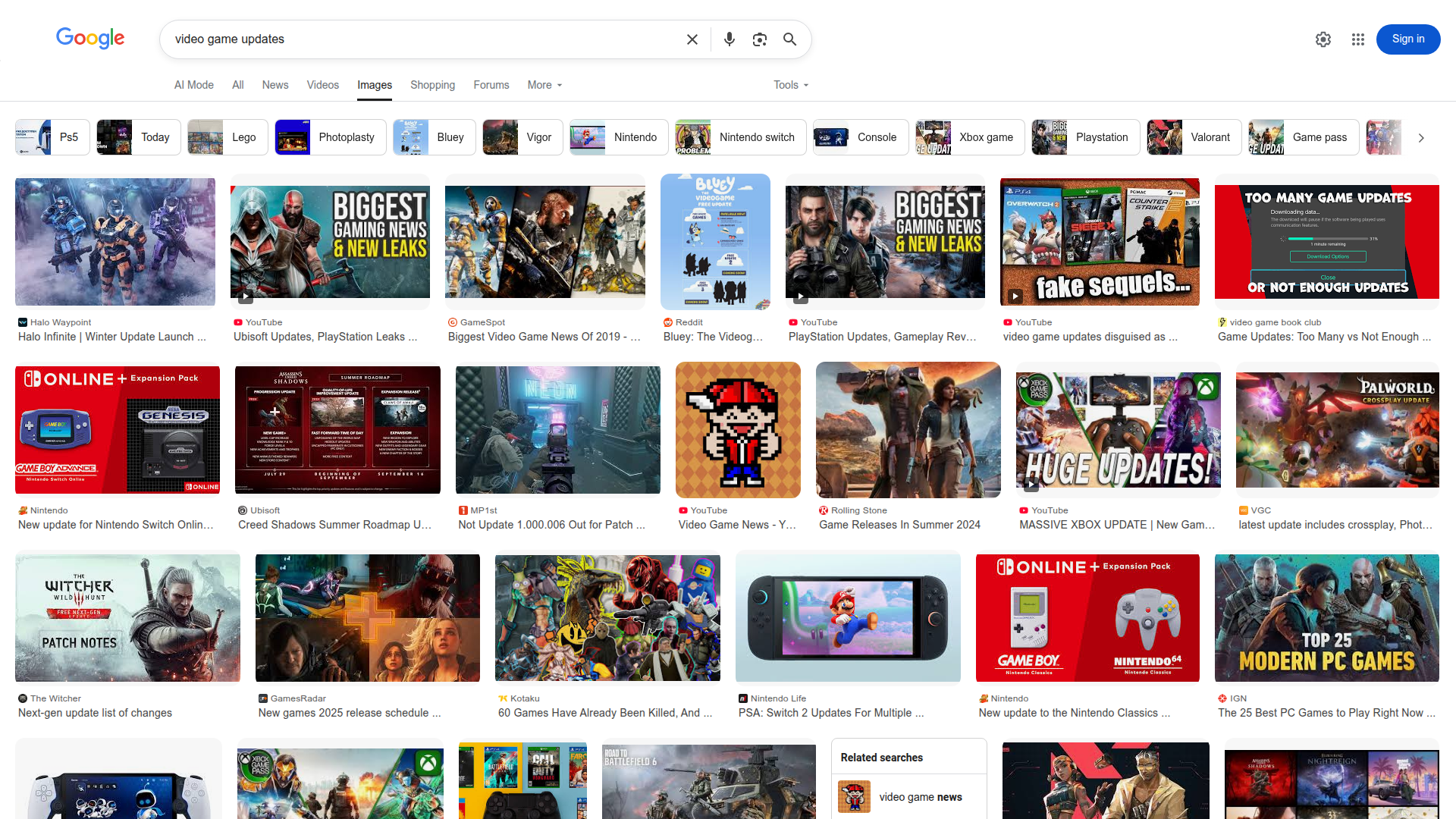
Task: Select the Game pass filter chip
Action: coord(1304,137)
